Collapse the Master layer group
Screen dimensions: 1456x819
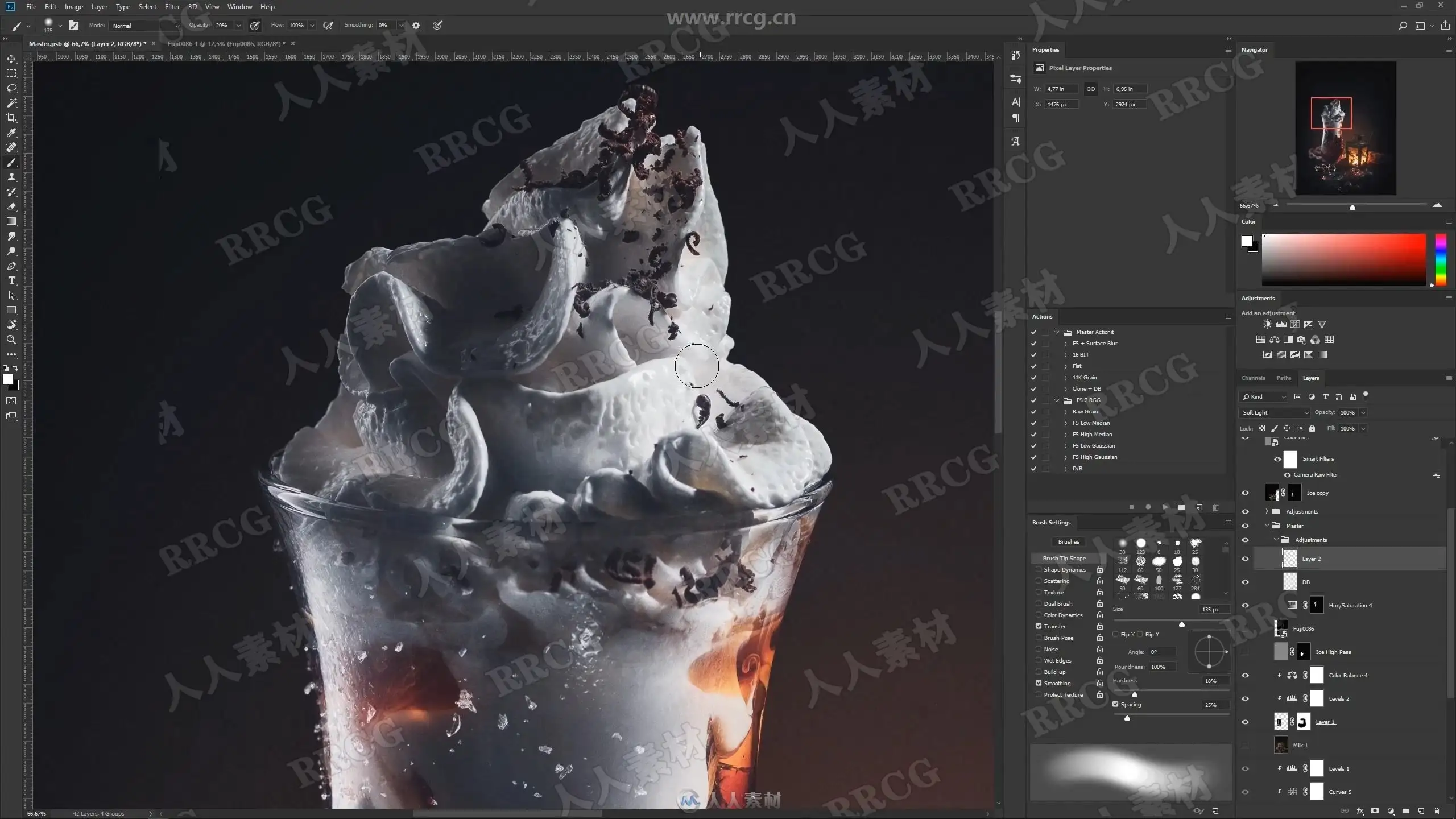[x=1267, y=526]
